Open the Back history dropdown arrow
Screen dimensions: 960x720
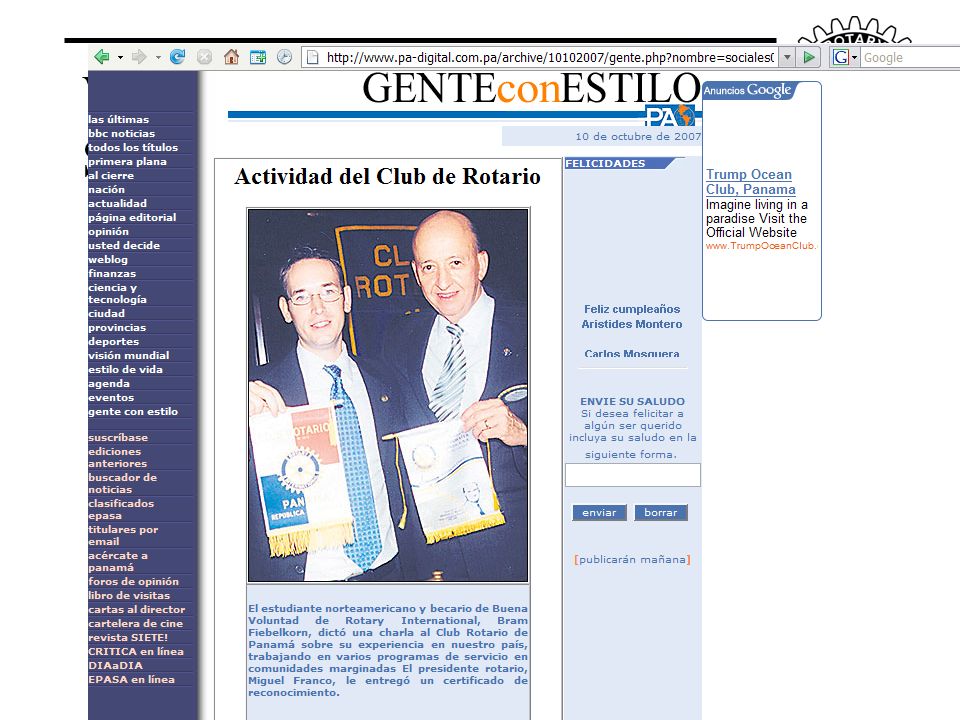pyautogui.click(x=120, y=58)
